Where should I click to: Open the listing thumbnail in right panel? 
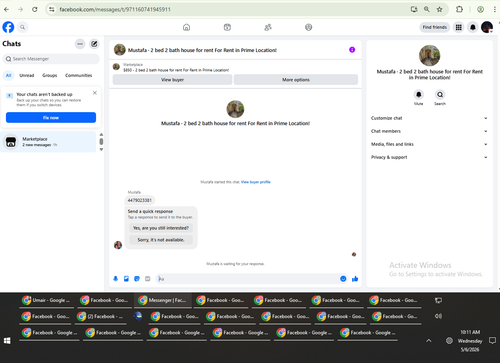429,55
